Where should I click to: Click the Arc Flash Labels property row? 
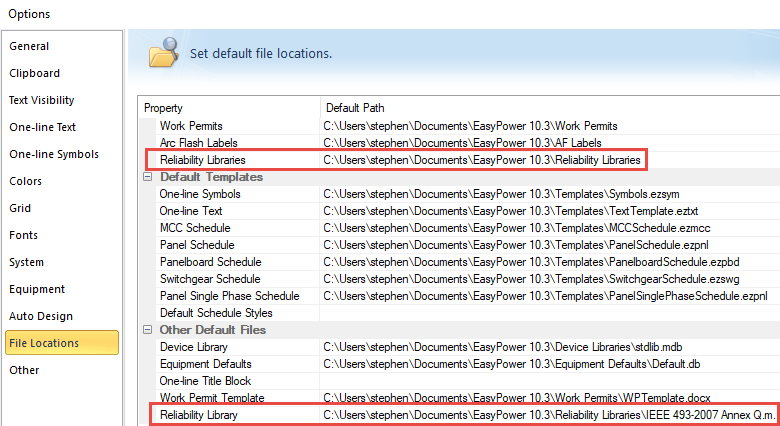(x=198, y=143)
